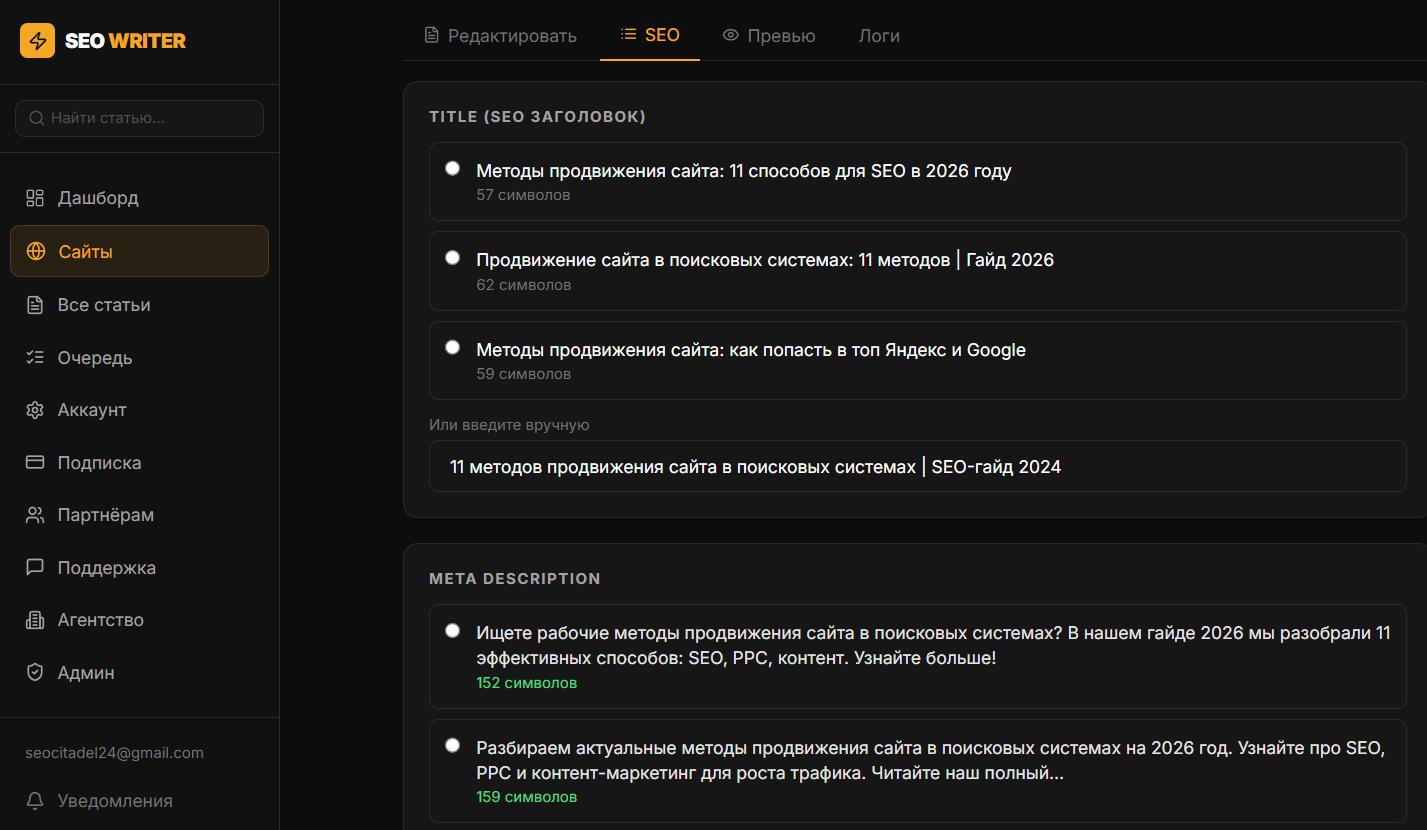Open the Поддержка sidebar item

[x=139, y=567]
